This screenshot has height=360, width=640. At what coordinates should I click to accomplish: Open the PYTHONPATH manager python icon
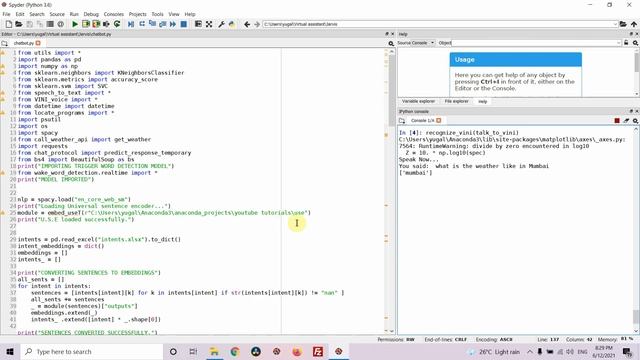pyautogui.click(x=232, y=24)
